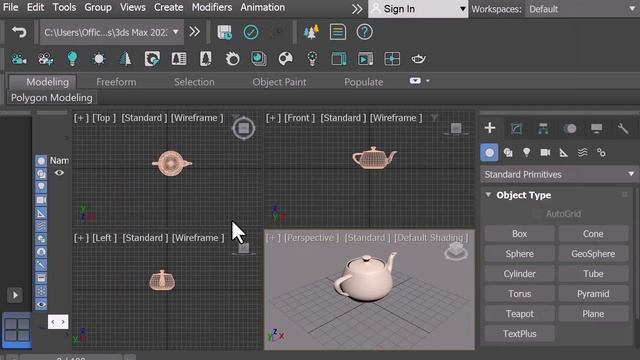Open the File menu
Image resolution: width=640 pixels, height=360 pixels.
point(11,7)
